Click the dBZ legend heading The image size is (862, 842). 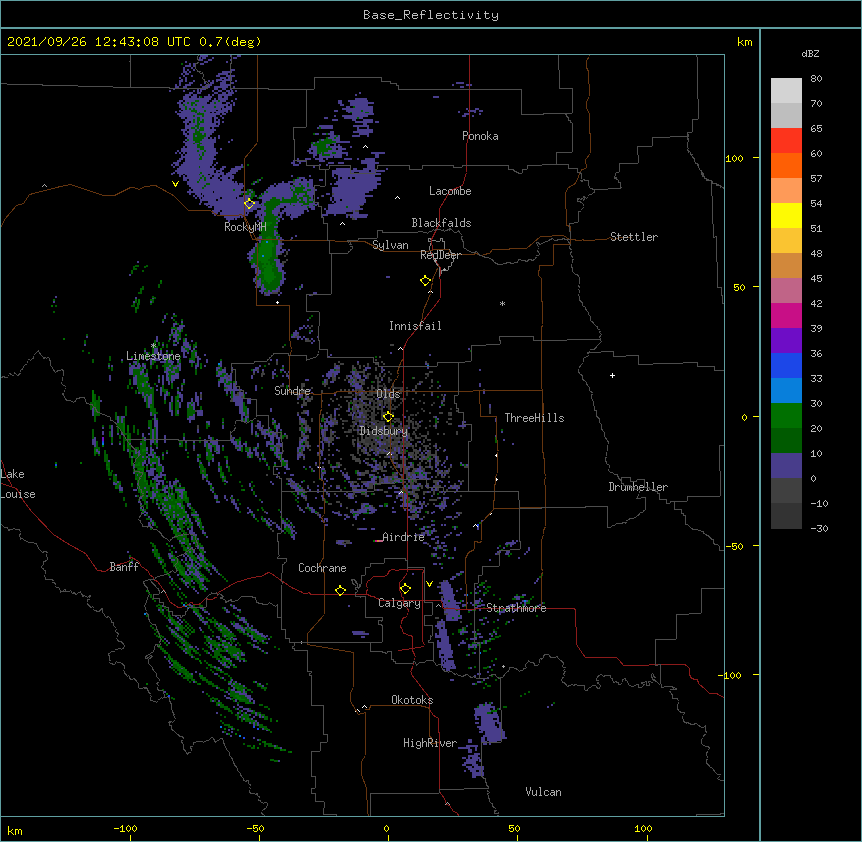(810, 53)
